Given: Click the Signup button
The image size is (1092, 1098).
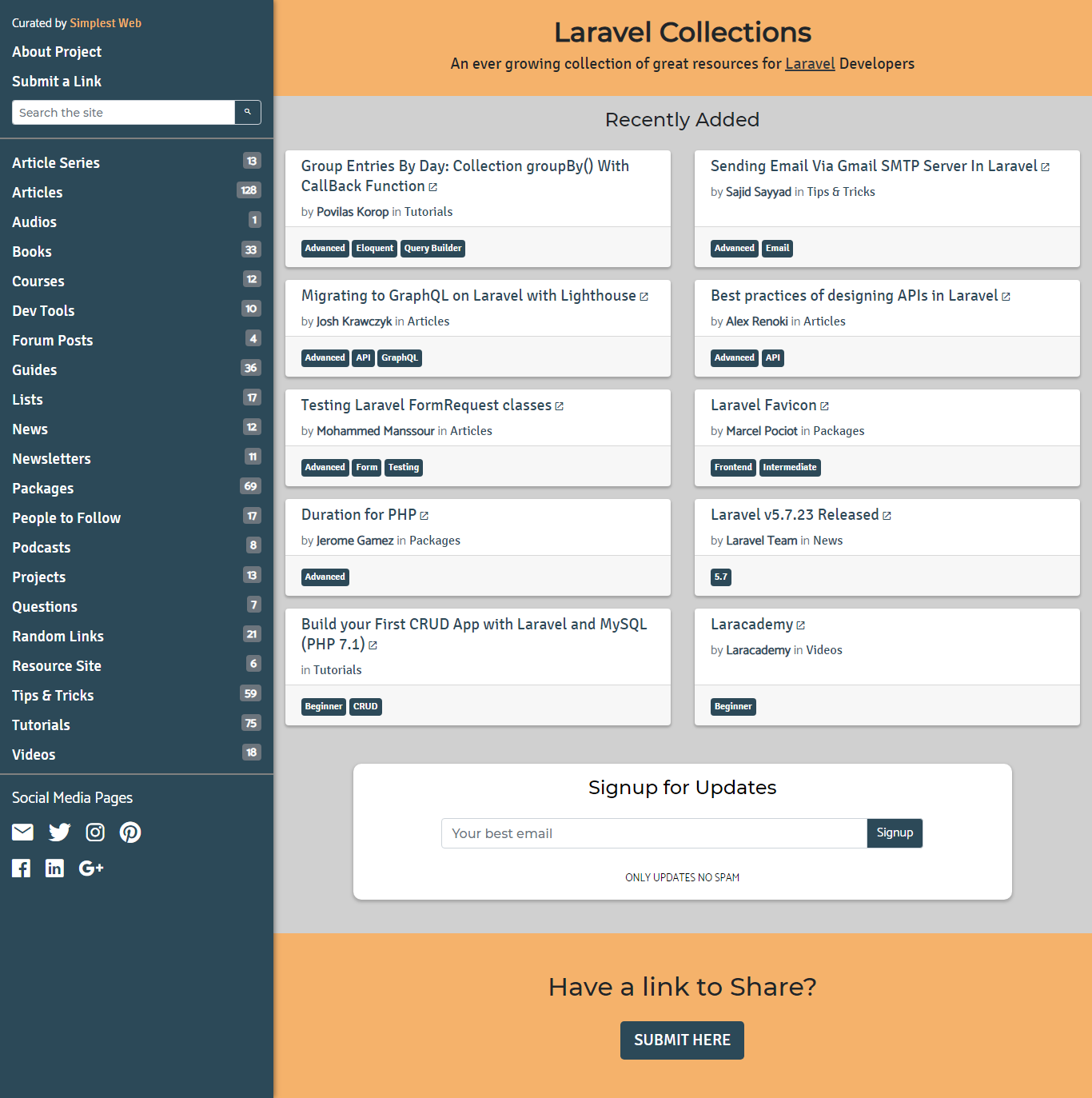Looking at the screenshot, I should tap(894, 832).
